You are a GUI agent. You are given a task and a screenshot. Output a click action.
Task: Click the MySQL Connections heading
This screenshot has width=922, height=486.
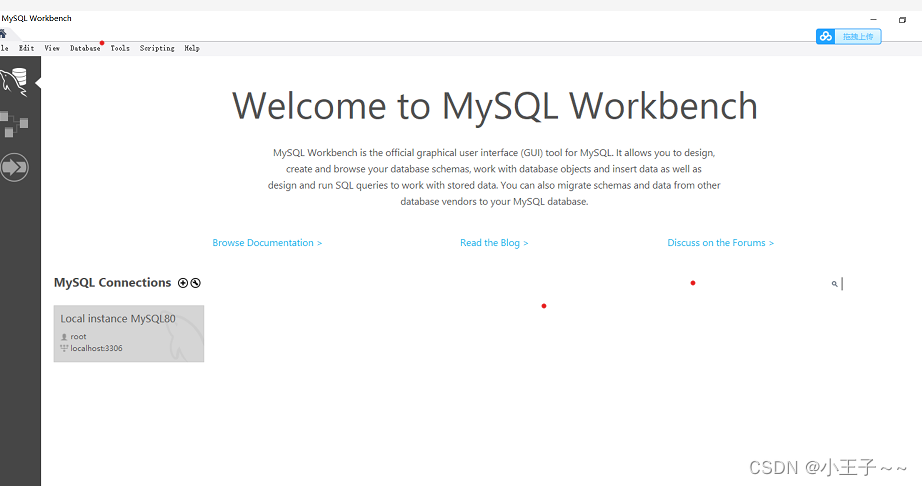(x=112, y=283)
